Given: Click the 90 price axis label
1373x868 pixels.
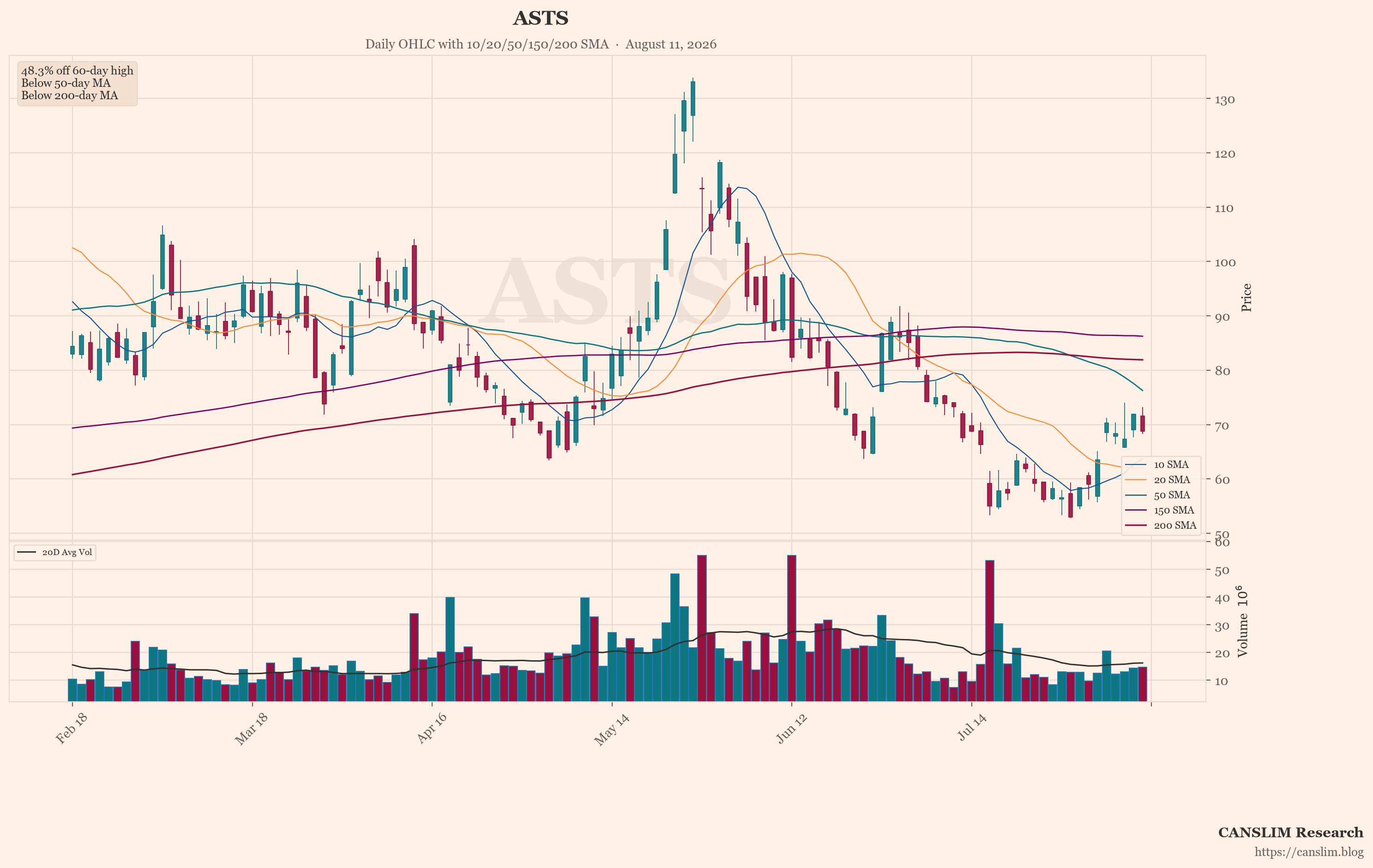Looking at the screenshot, I should coord(1222,317).
